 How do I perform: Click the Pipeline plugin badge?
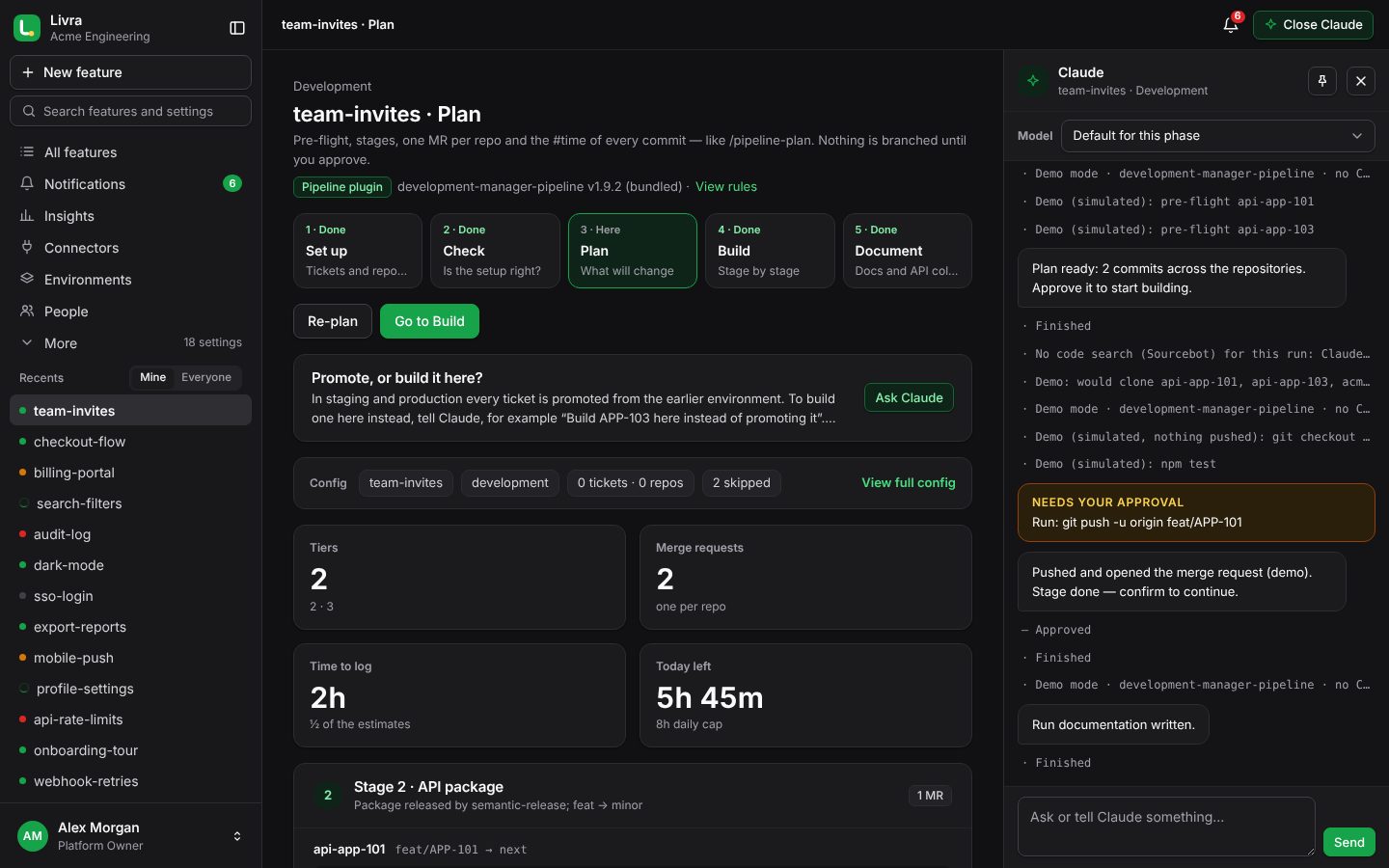pyautogui.click(x=342, y=187)
